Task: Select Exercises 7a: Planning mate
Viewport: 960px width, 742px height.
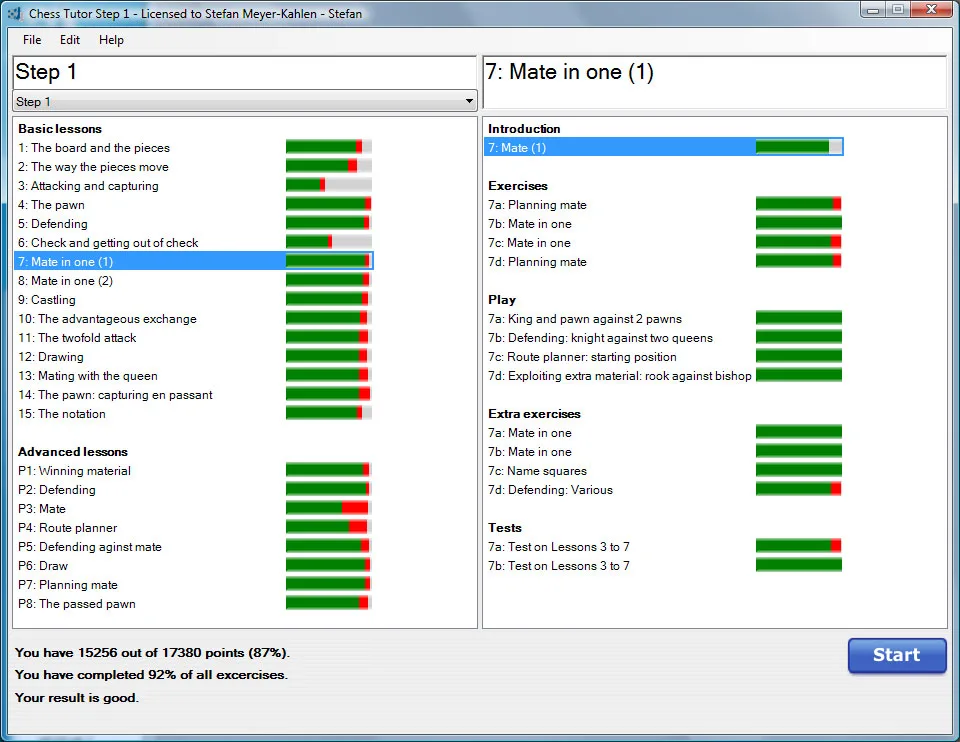Action: 538,204
